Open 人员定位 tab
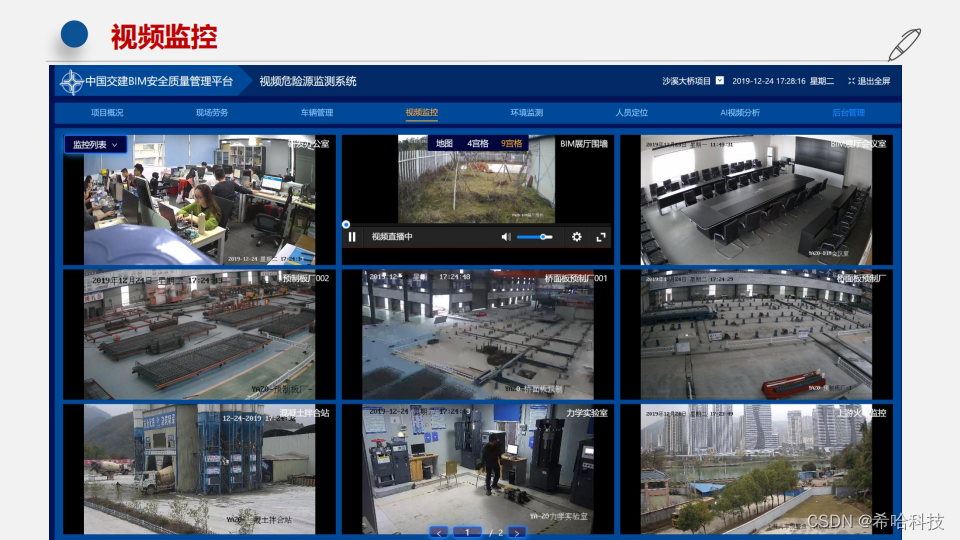 631,113
